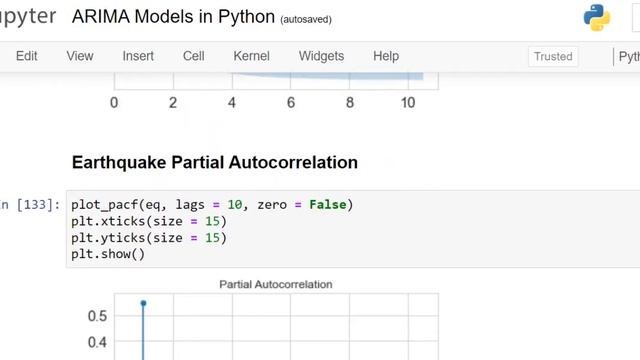Select the In [133] cell prompt
The height and width of the screenshot is (360, 640).
30,204
